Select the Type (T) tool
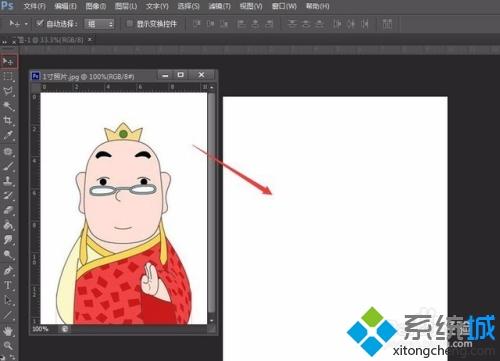Image resolution: width=500 pixels, height=361 pixels. click(8, 285)
